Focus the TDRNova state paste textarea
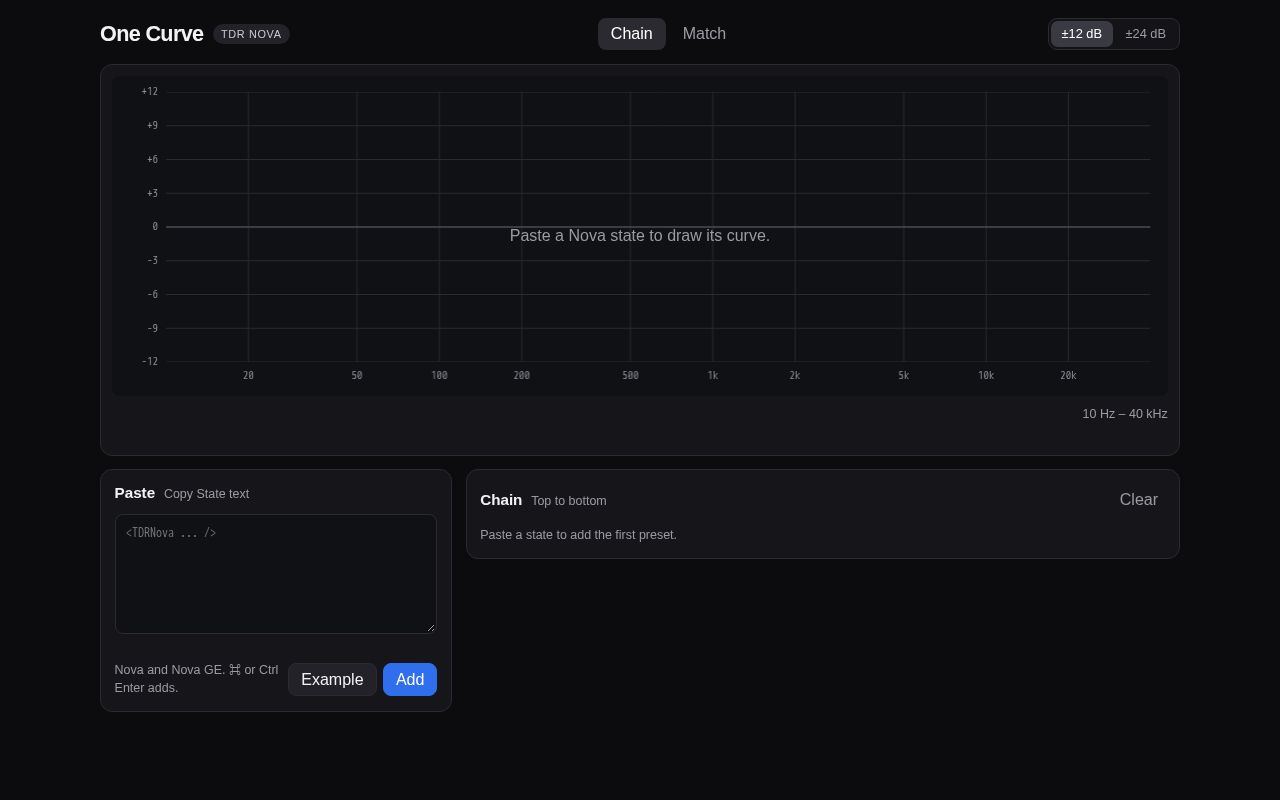 click(x=276, y=574)
